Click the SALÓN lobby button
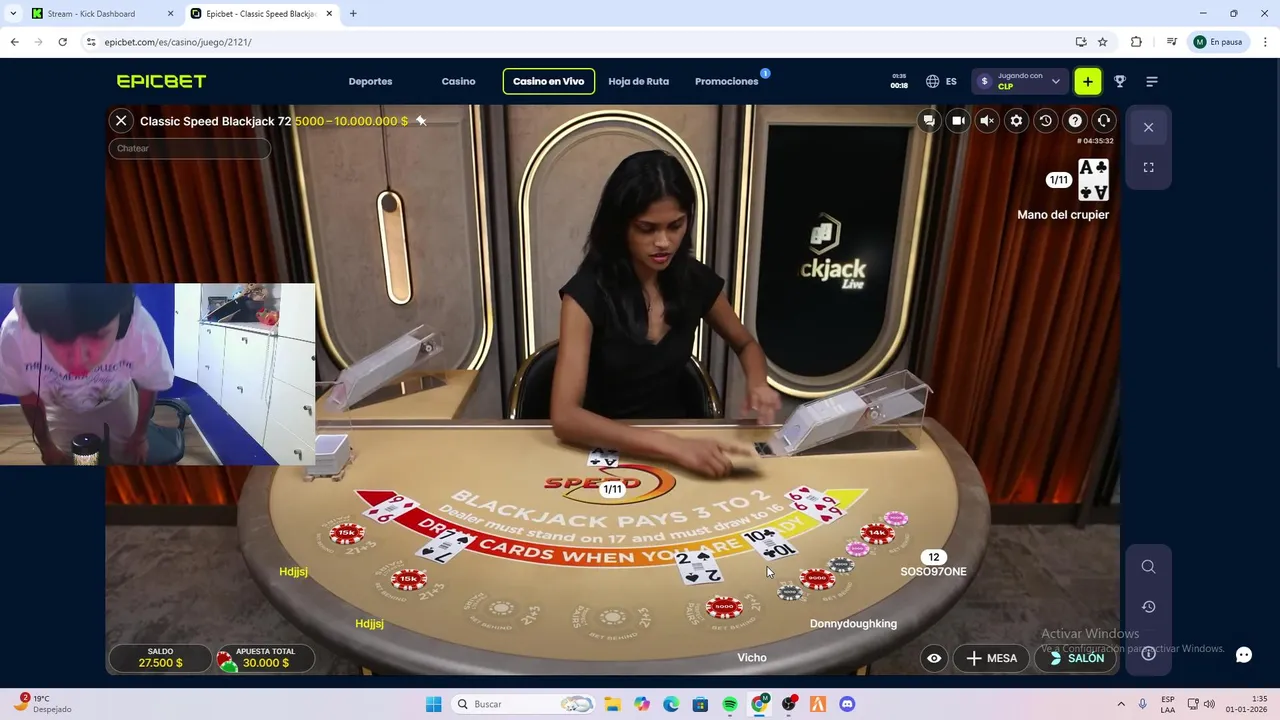1280x720 pixels. tap(1076, 658)
